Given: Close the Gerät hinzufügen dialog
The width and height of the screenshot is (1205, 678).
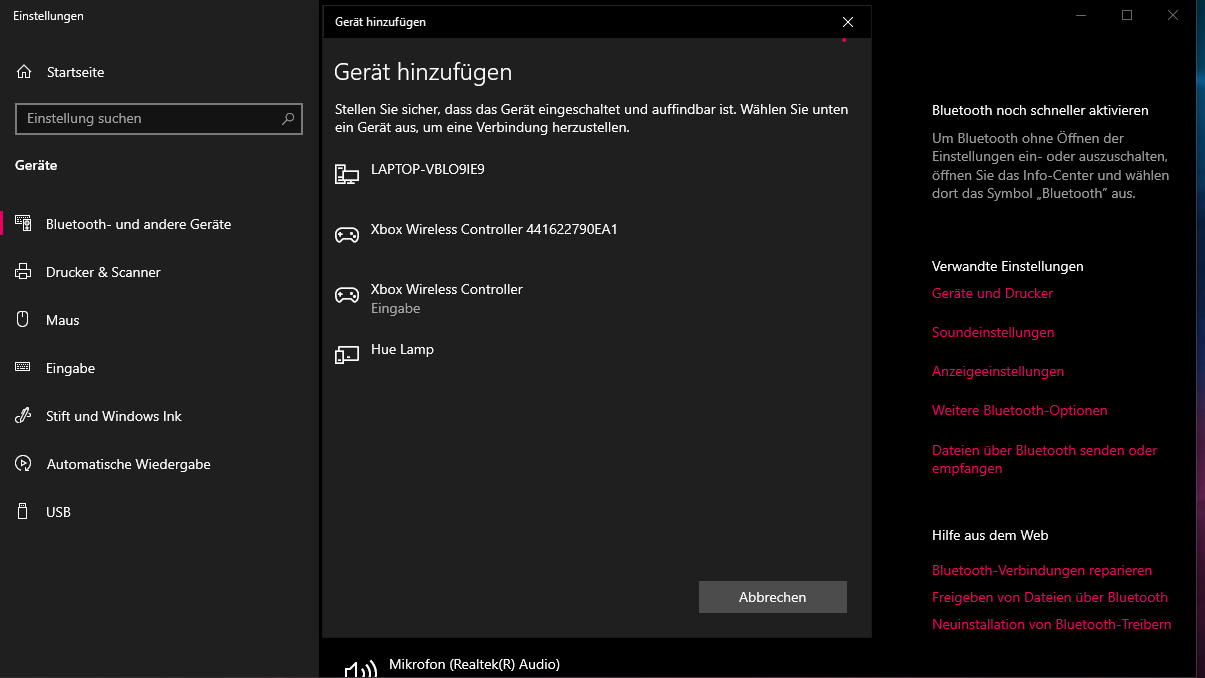Looking at the screenshot, I should pos(848,22).
